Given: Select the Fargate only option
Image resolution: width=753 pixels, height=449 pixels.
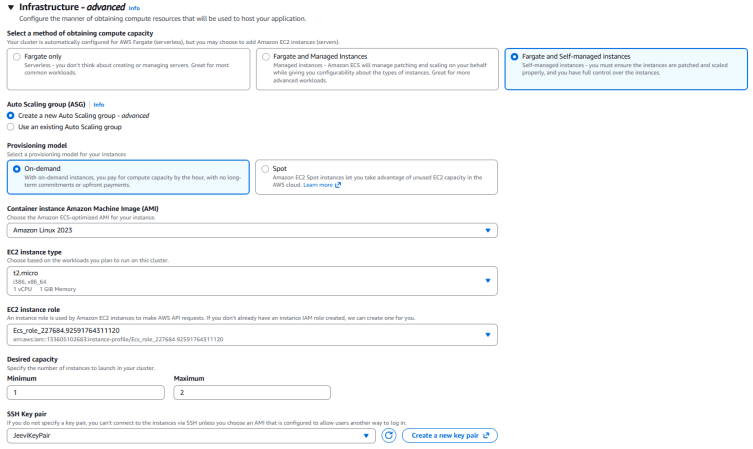Looking at the screenshot, I should (x=16, y=57).
